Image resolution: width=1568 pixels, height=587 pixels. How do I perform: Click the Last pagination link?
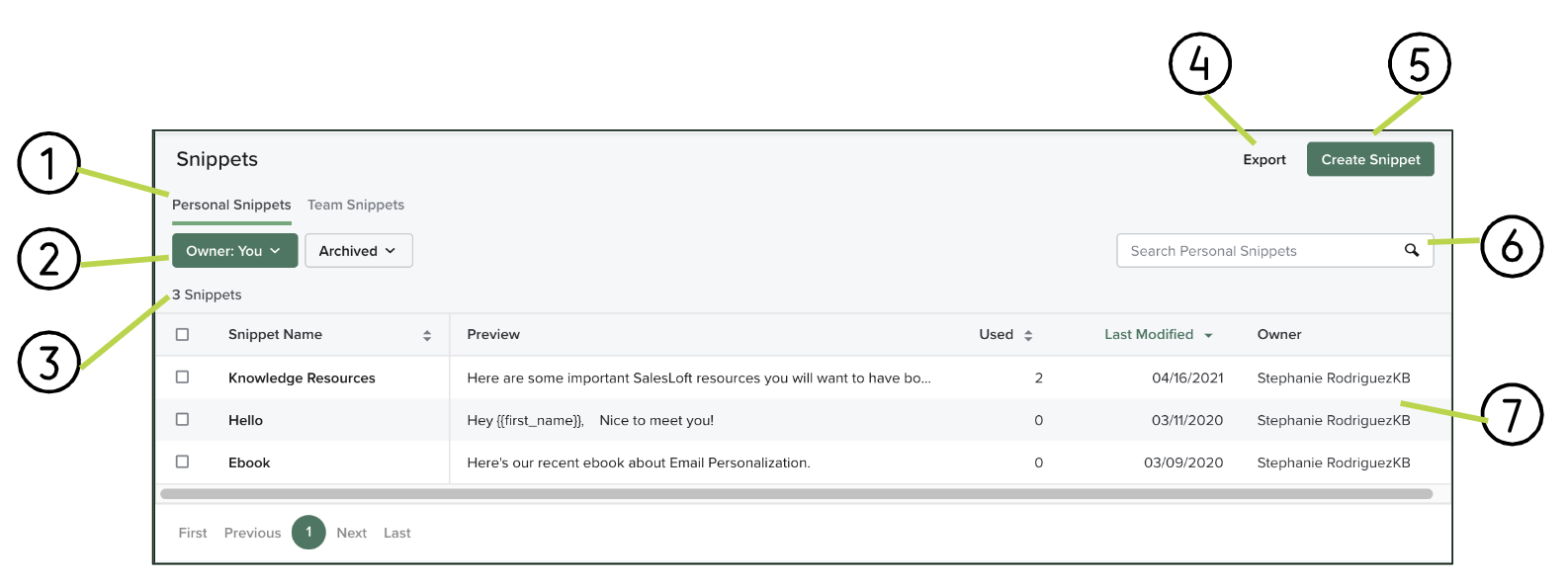[x=396, y=533]
